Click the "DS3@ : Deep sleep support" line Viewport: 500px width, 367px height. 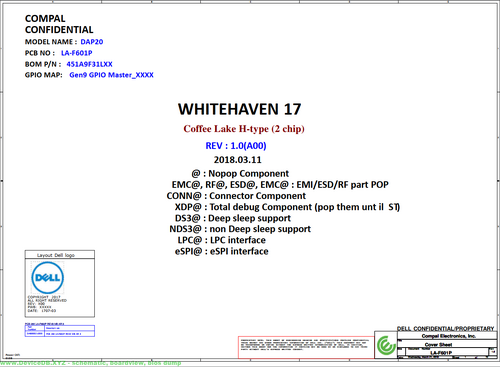233,218
